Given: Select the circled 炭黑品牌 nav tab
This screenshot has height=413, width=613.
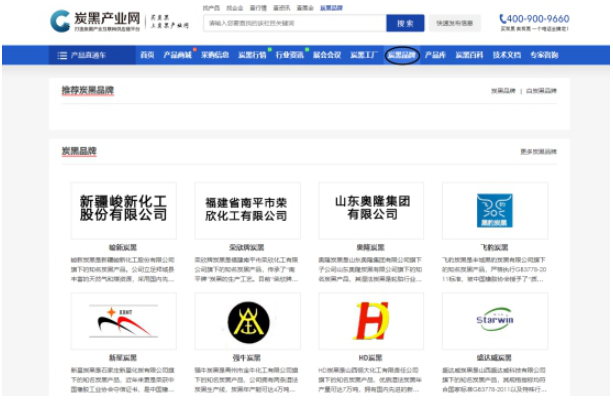Looking at the screenshot, I should (402, 55).
